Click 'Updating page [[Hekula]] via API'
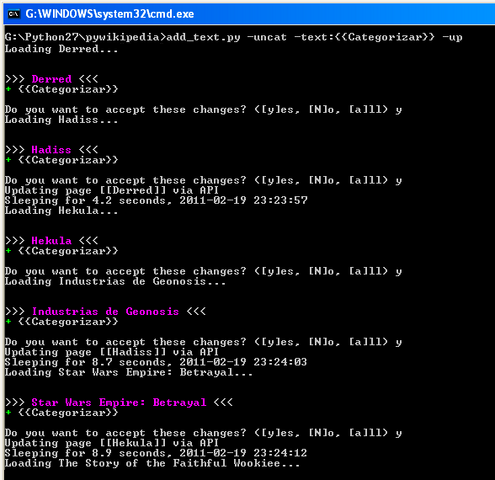 [x=112, y=443]
